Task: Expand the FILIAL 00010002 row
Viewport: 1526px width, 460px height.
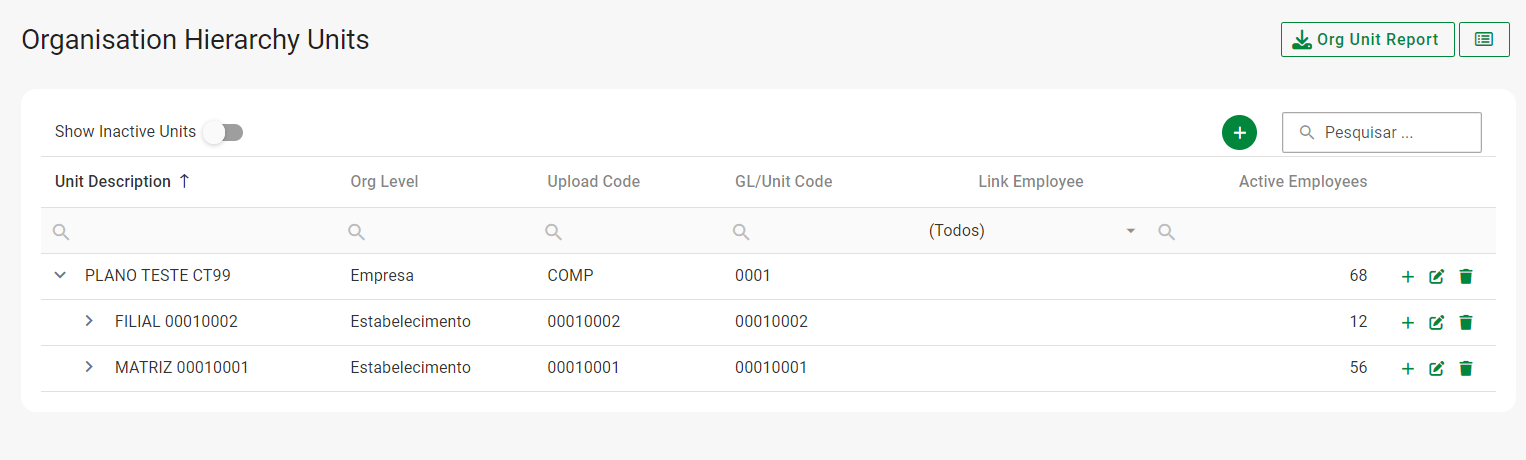Action: [89, 321]
